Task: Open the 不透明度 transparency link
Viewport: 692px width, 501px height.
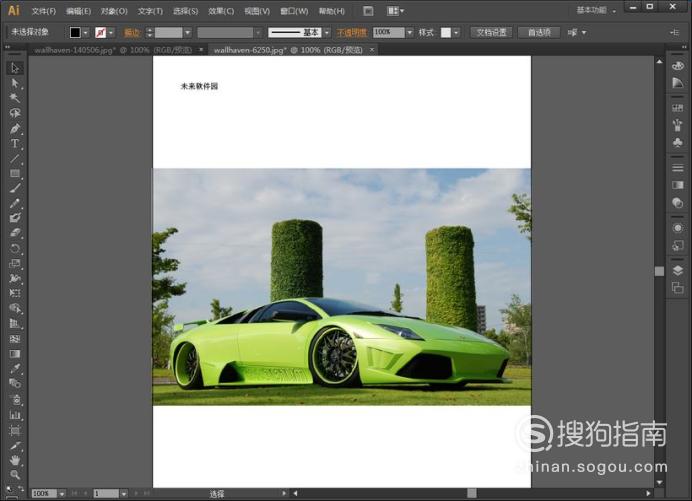Action: (351, 33)
